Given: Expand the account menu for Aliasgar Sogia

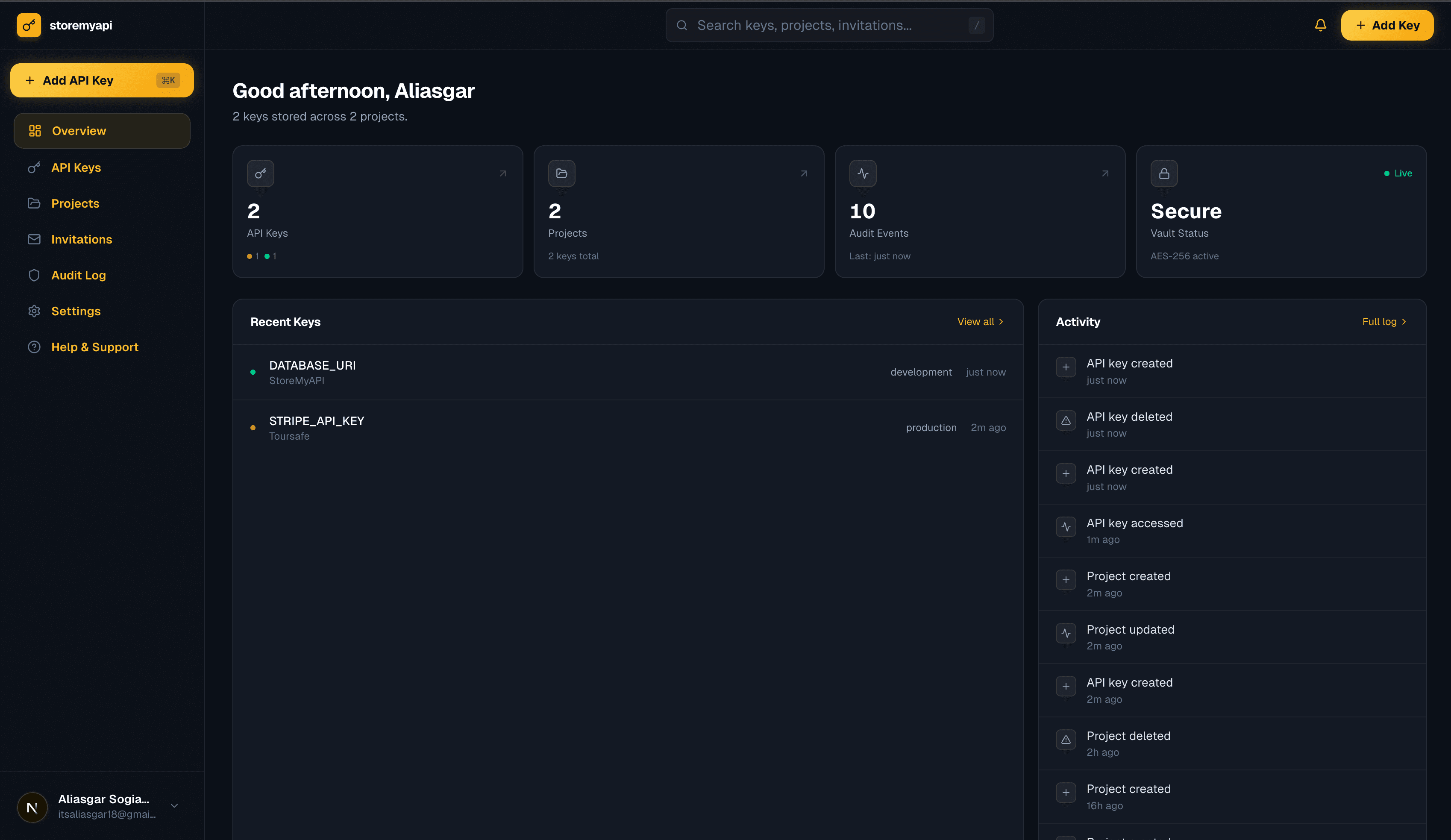Looking at the screenshot, I should click(174, 806).
